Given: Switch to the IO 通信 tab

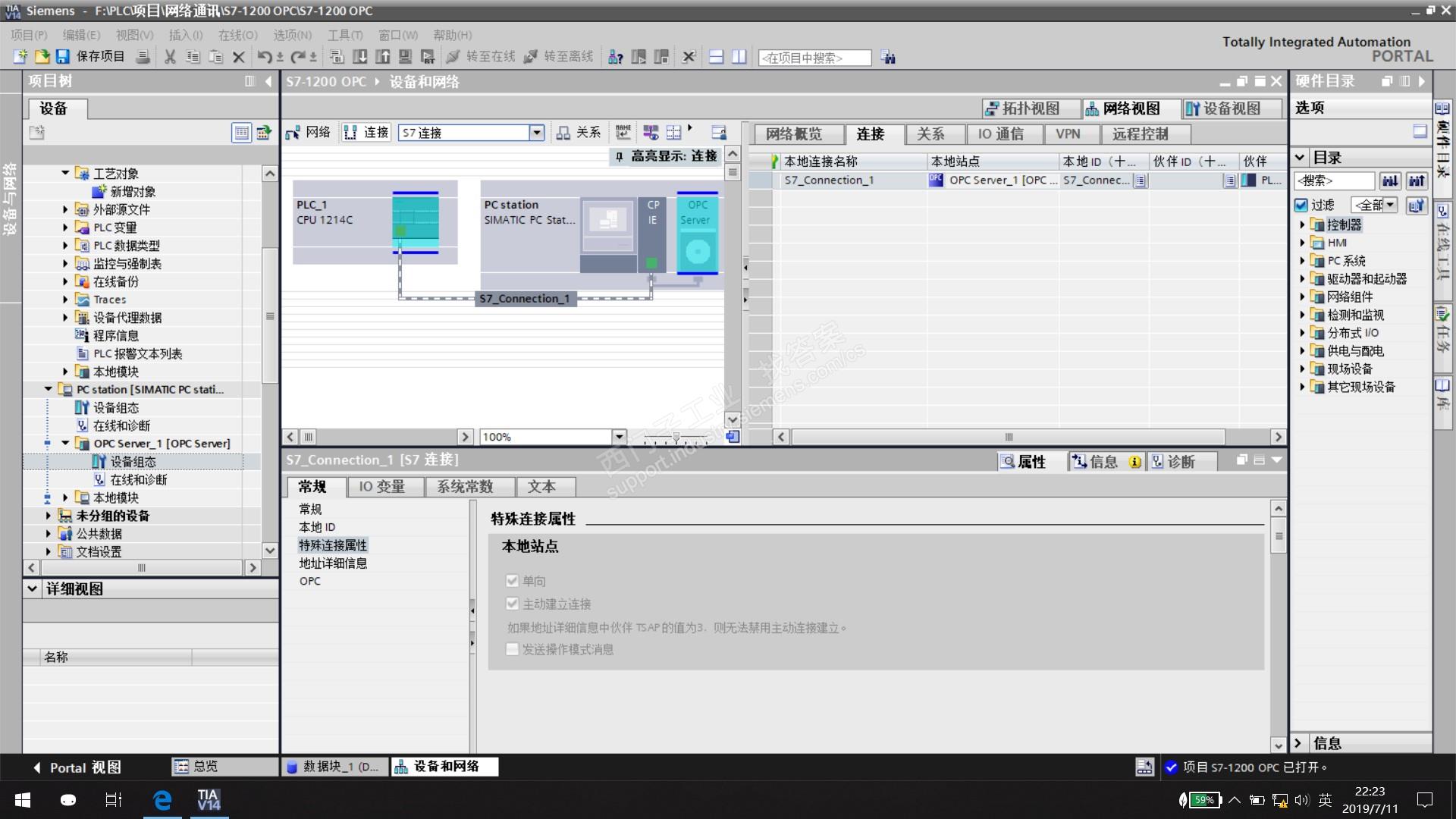Looking at the screenshot, I should pyautogui.click(x=999, y=134).
